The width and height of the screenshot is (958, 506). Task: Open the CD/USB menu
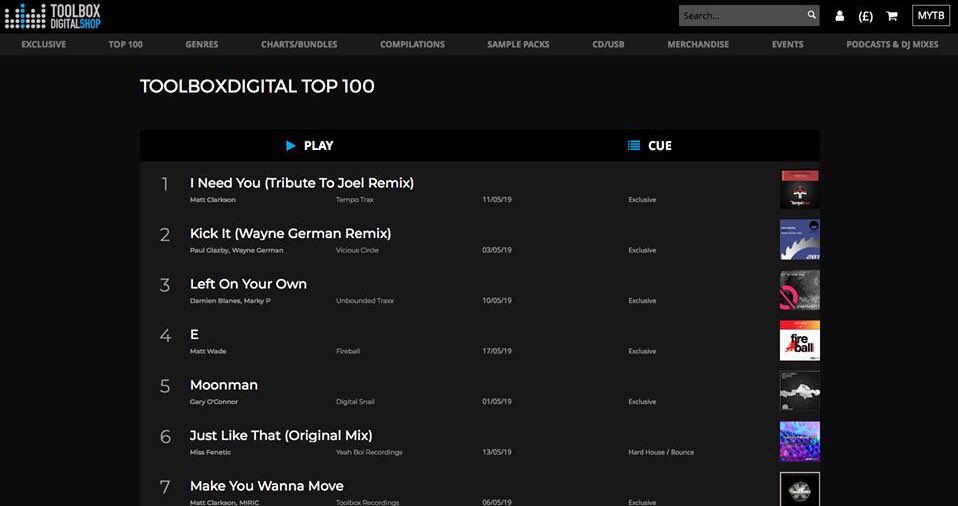point(609,44)
